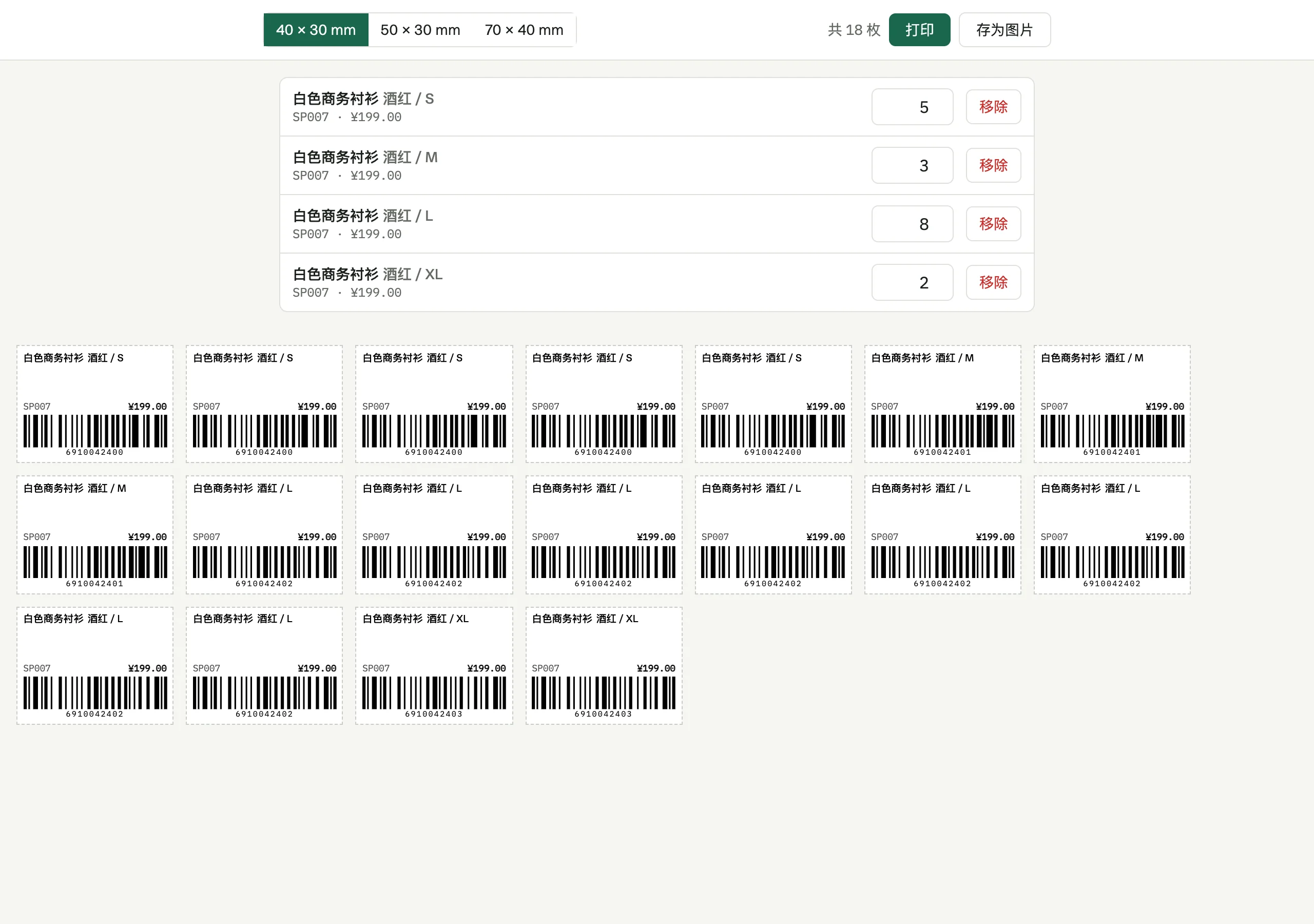
Task: Focus the quantity field for 酒红 / L
Action: [912, 224]
